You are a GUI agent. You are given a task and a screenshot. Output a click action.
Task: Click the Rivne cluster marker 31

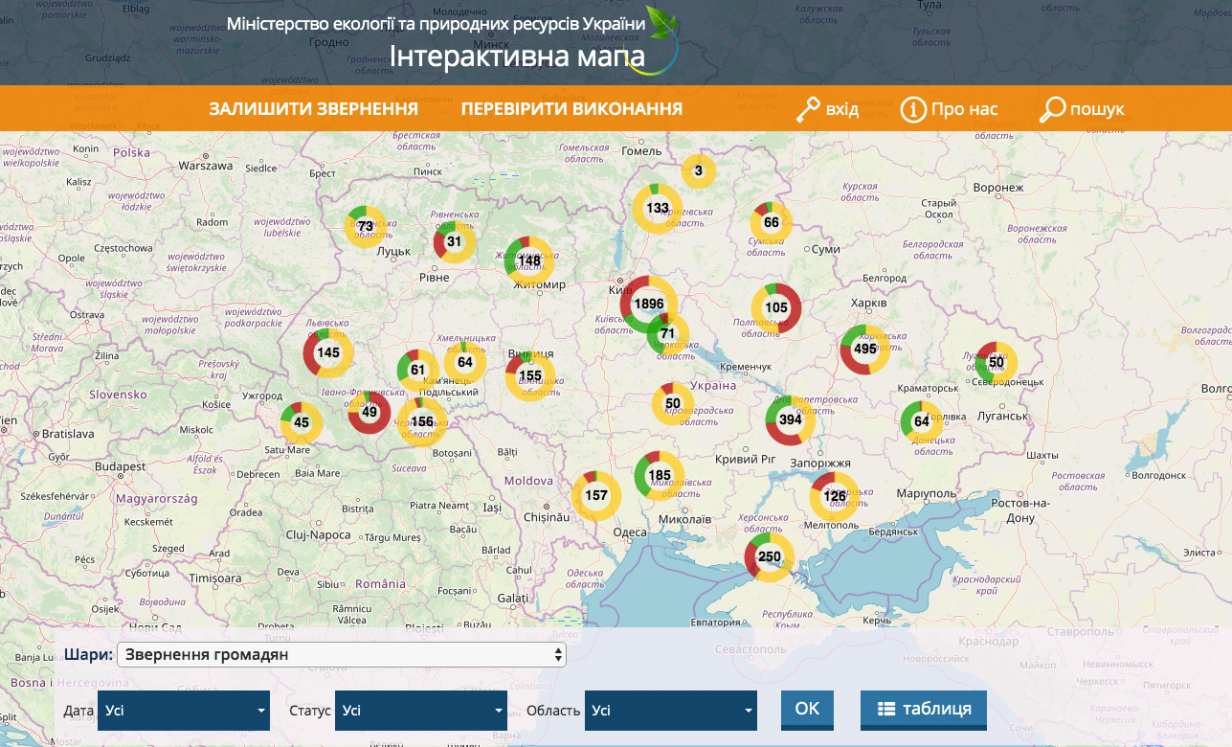coord(454,242)
